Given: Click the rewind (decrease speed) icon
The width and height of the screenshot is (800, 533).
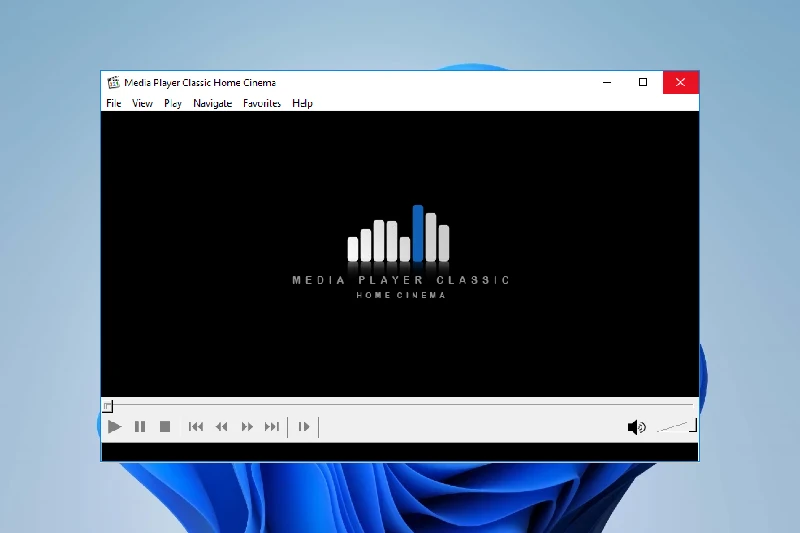Looking at the screenshot, I should (221, 427).
